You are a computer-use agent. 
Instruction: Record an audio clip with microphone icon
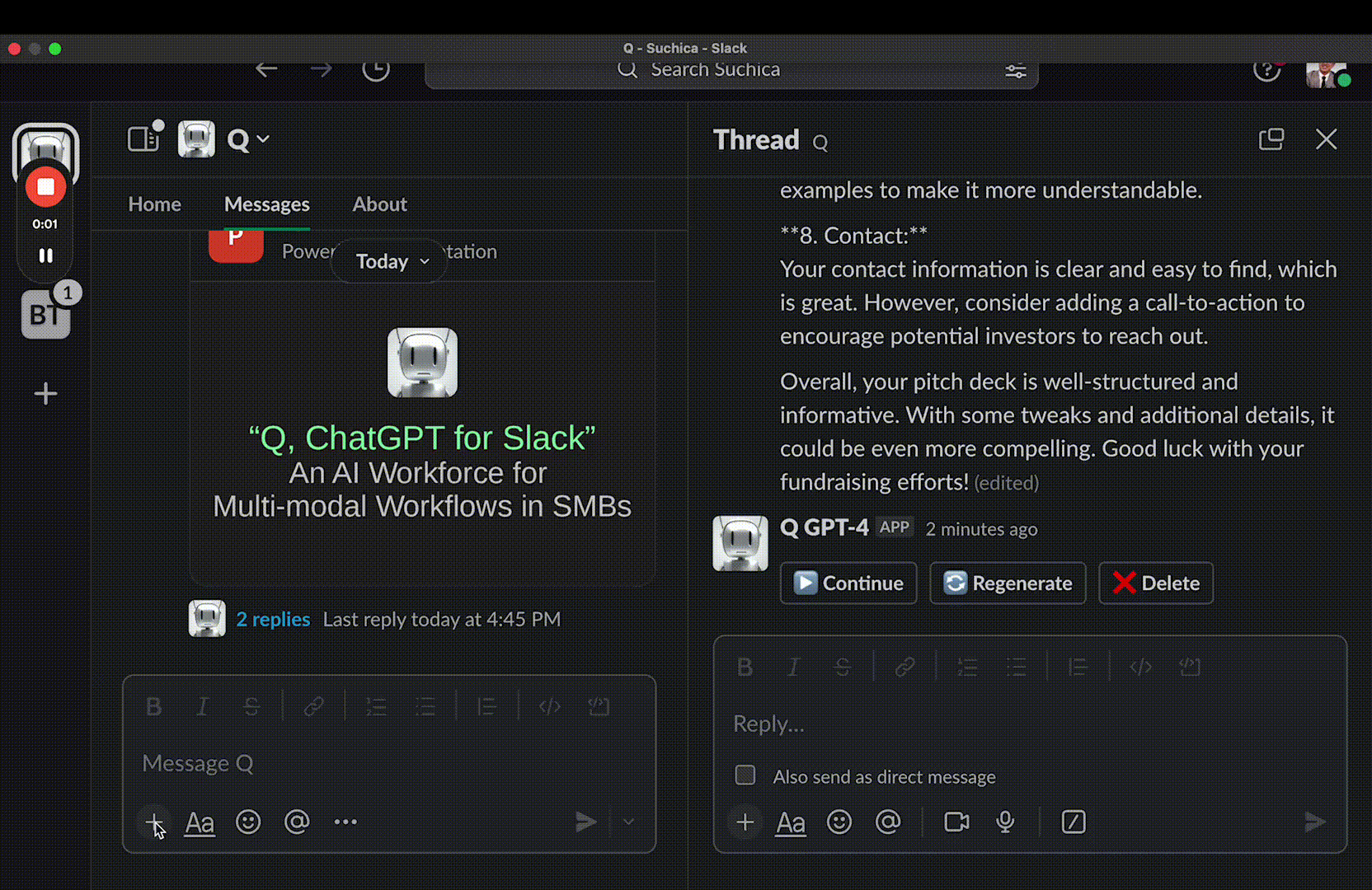1005,822
